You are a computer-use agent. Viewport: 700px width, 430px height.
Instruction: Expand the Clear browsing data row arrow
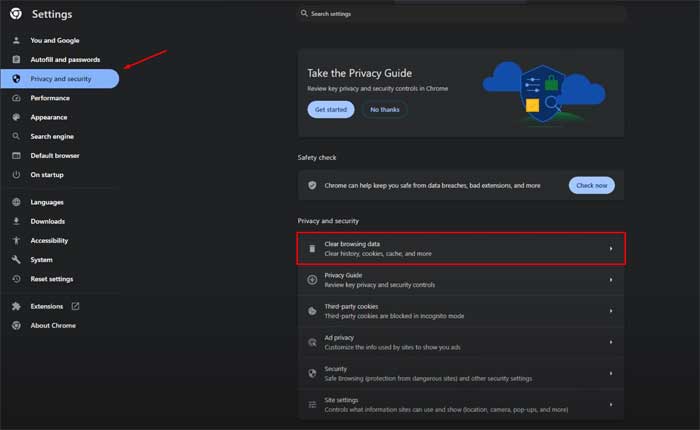click(x=610, y=248)
